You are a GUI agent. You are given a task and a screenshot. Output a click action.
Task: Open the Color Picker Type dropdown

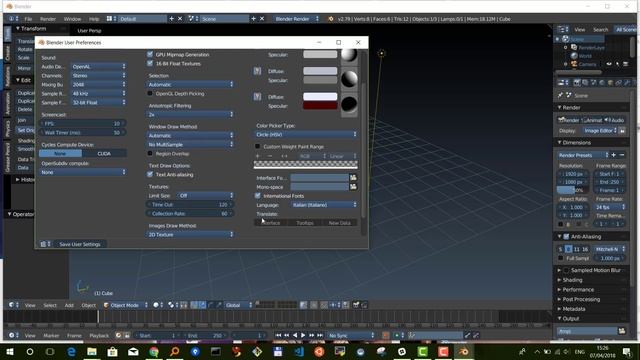click(306, 134)
